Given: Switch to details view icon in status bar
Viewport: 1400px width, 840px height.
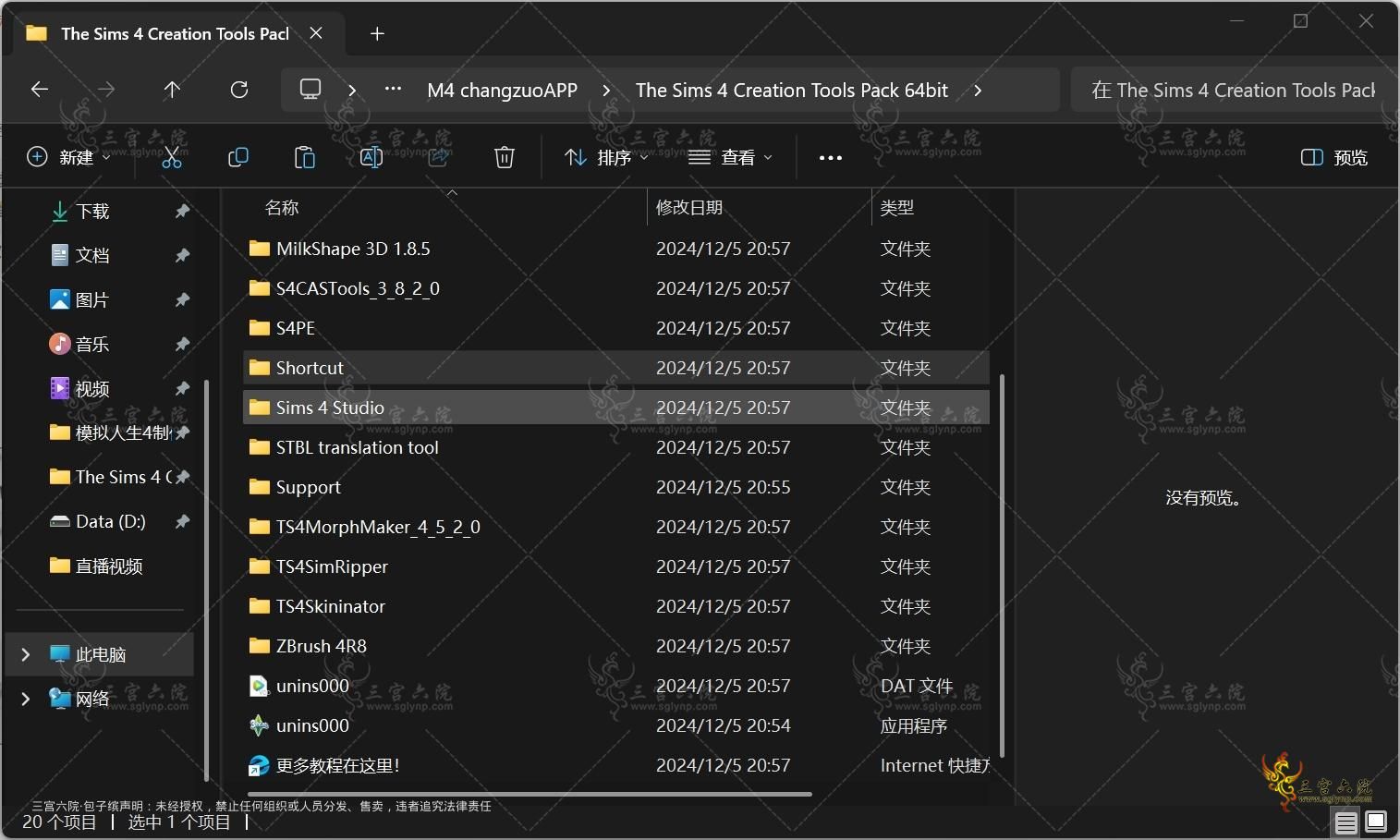Looking at the screenshot, I should [1346, 822].
